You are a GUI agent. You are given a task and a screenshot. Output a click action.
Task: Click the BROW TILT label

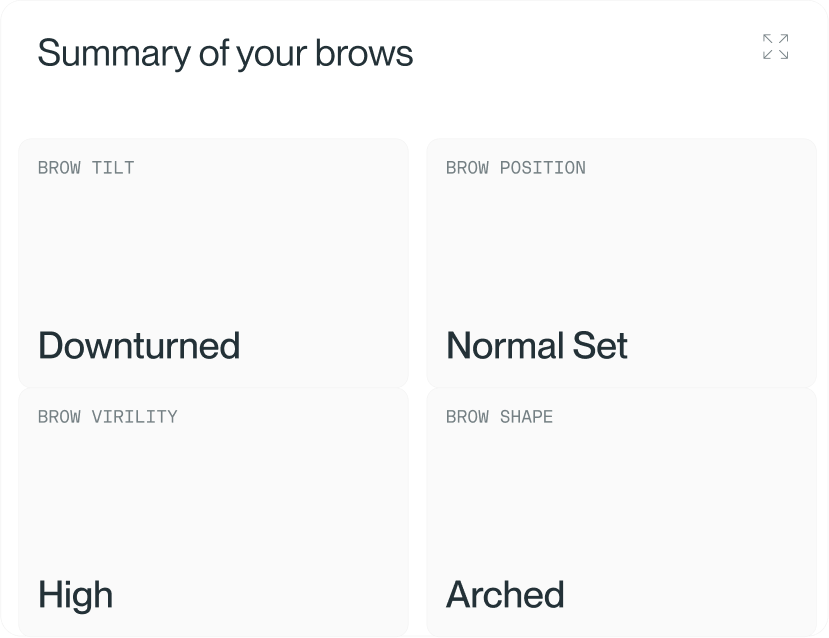click(x=86, y=168)
